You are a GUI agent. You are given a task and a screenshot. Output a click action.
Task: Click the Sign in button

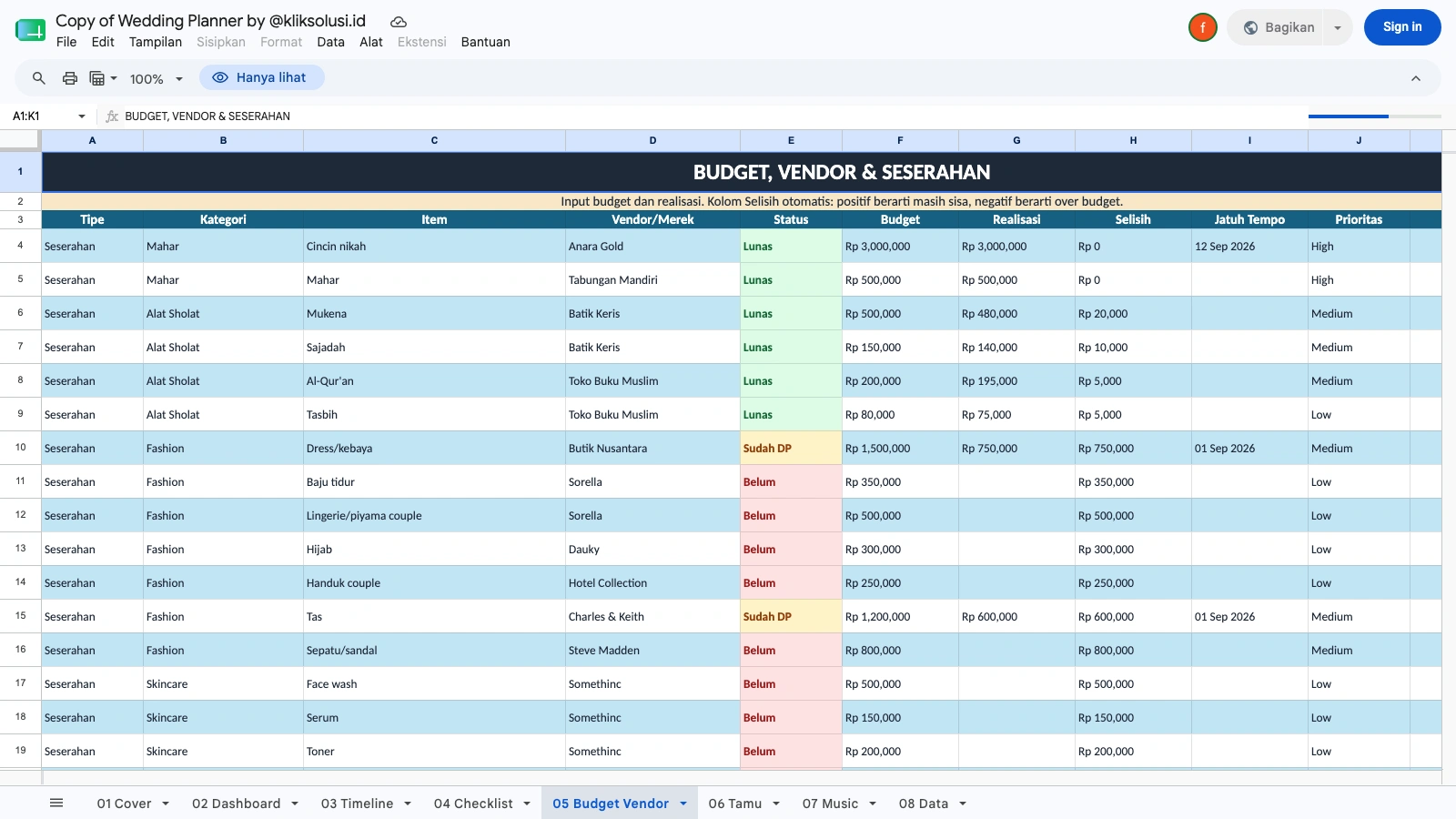1402,27
